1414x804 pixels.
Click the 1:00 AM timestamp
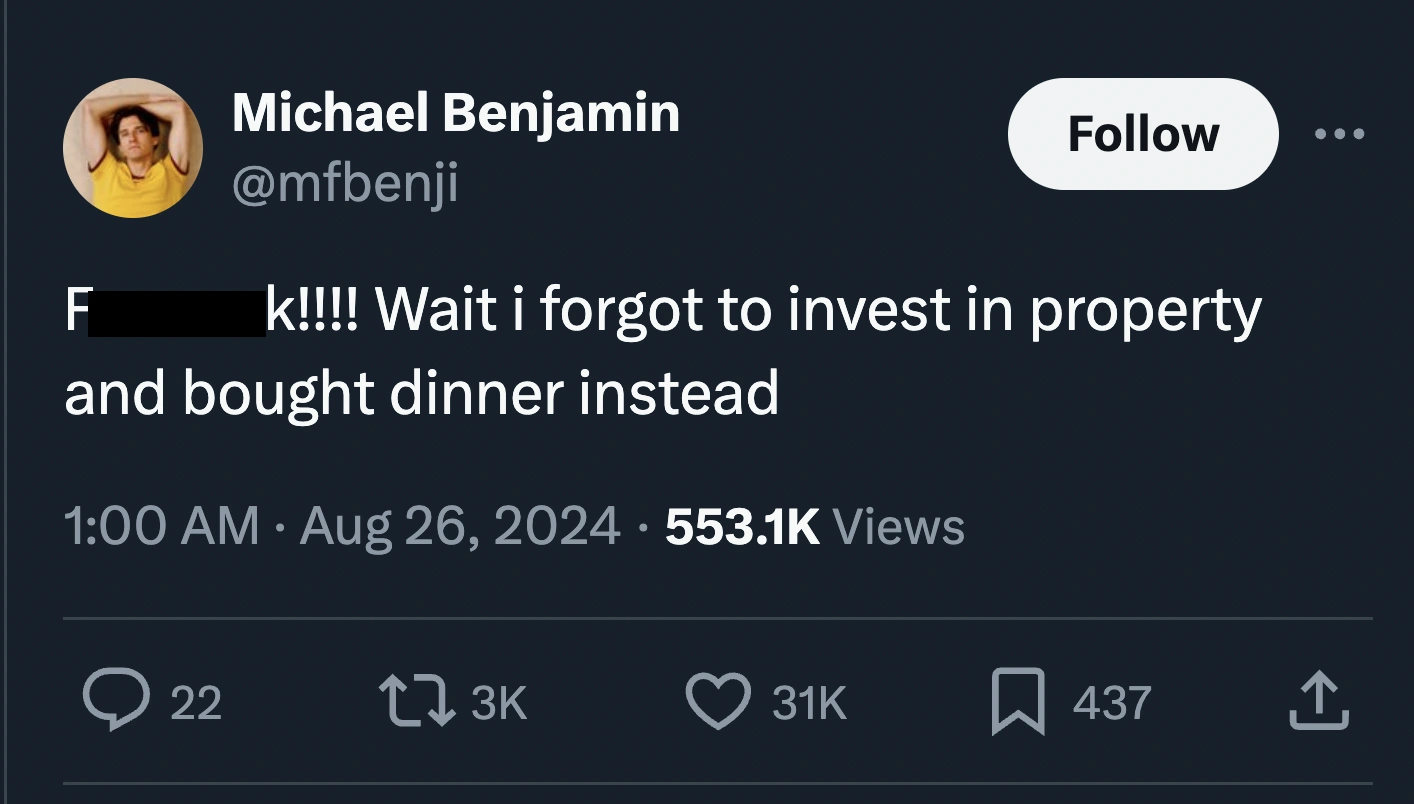click(x=160, y=526)
